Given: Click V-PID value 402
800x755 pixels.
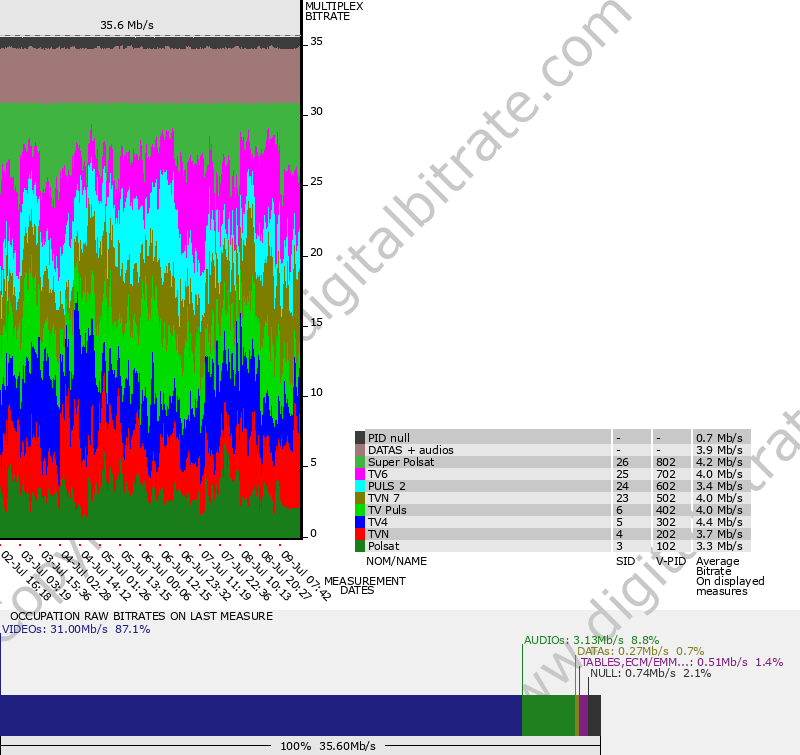Looking at the screenshot, I should tap(666, 510).
